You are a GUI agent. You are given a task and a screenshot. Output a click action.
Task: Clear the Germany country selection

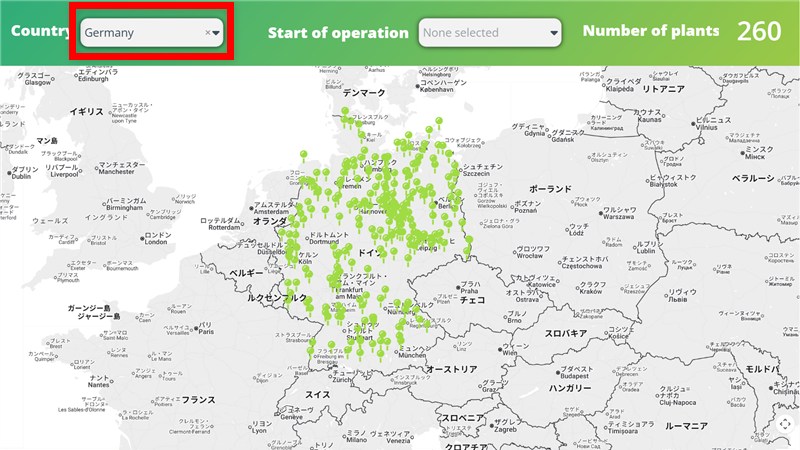coord(208,32)
